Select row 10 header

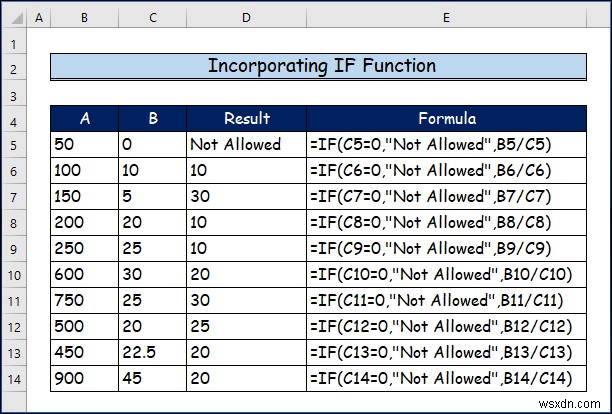[x=13, y=274]
